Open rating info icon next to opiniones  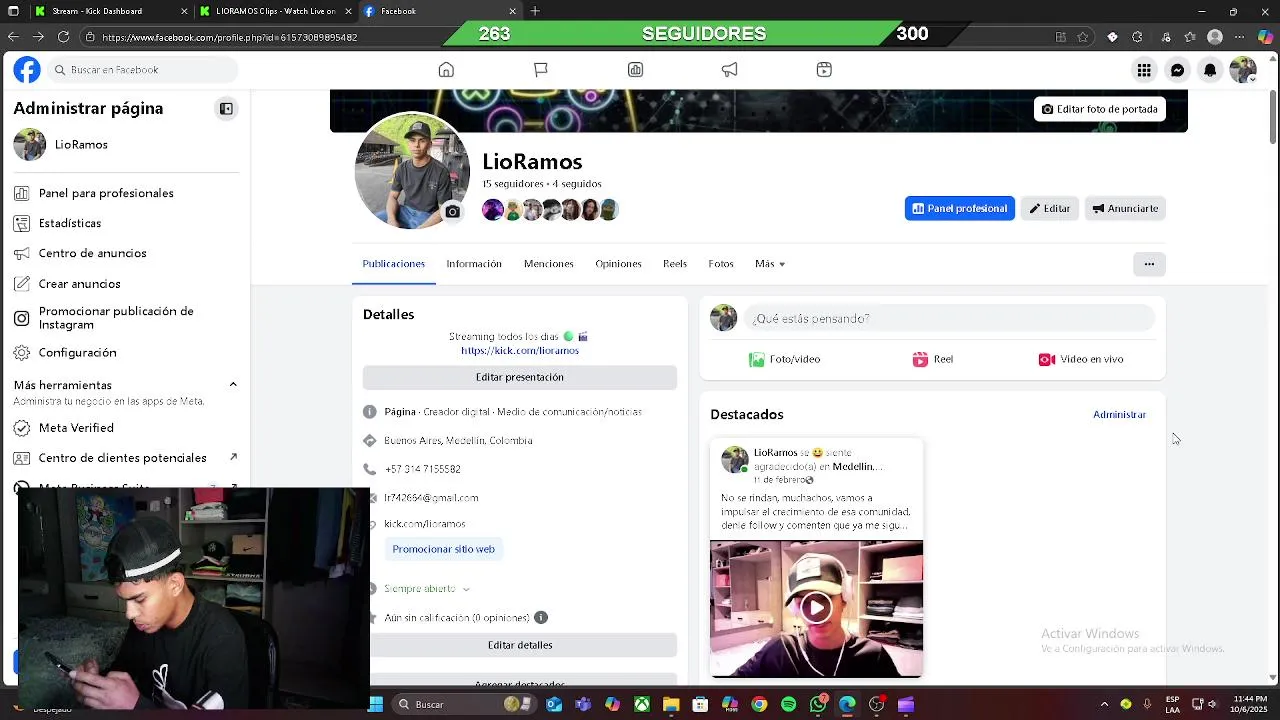[x=541, y=617]
